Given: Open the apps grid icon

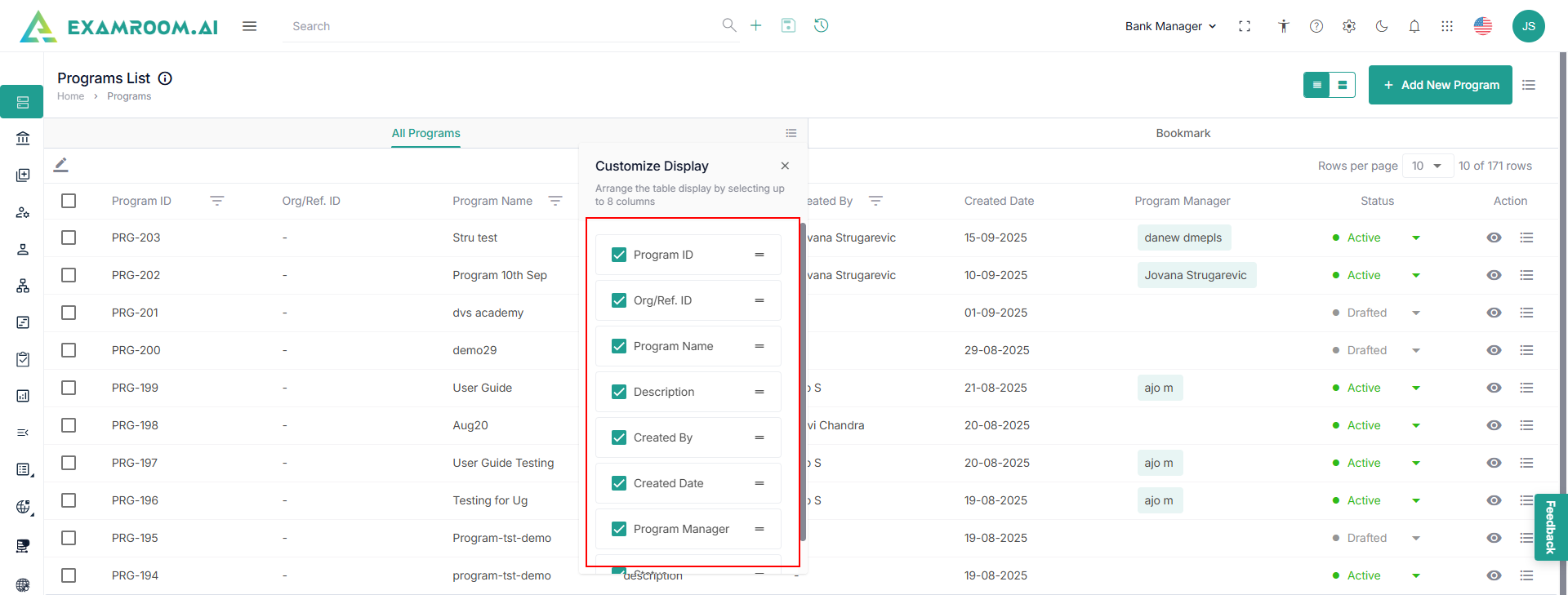Looking at the screenshot, I should pyautogui.click(x=1446, y=26).
